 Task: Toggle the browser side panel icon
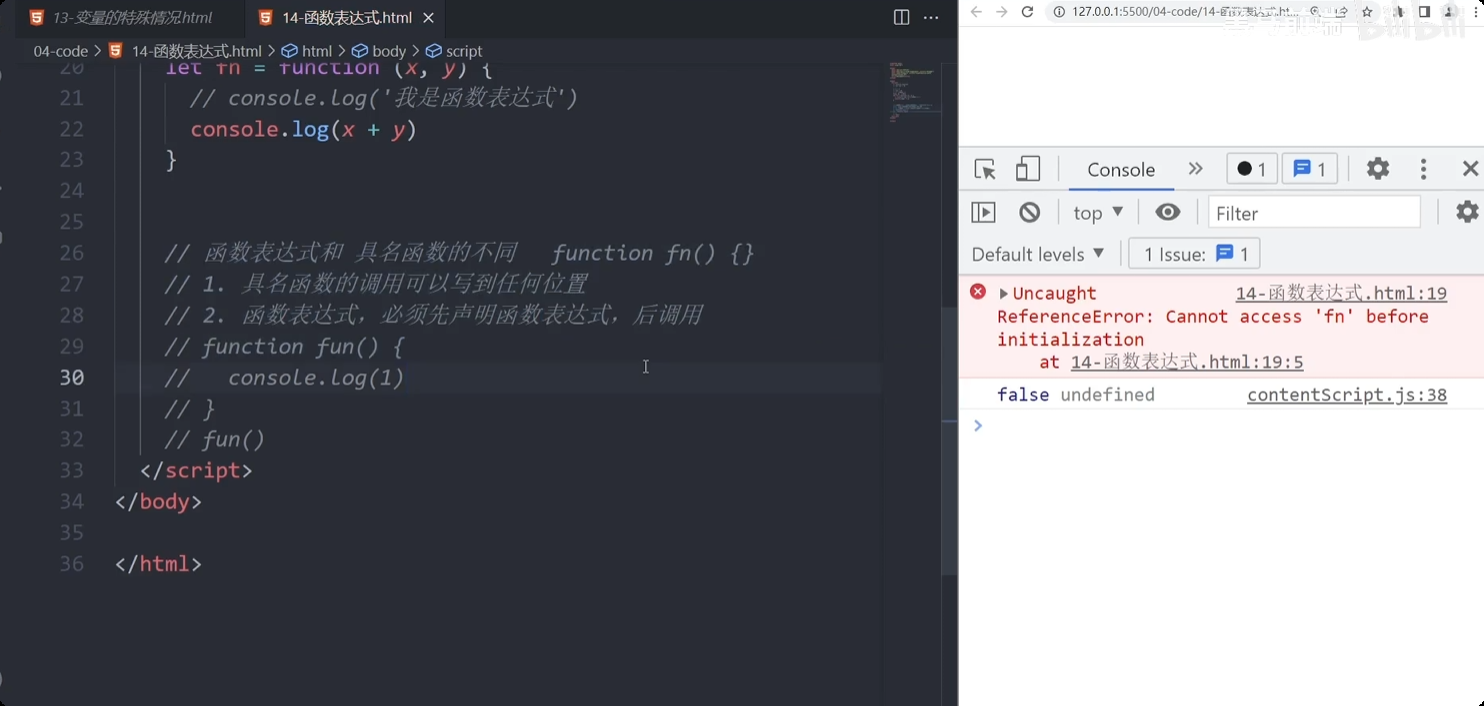pyautogui.click(x=1424, y=12)
